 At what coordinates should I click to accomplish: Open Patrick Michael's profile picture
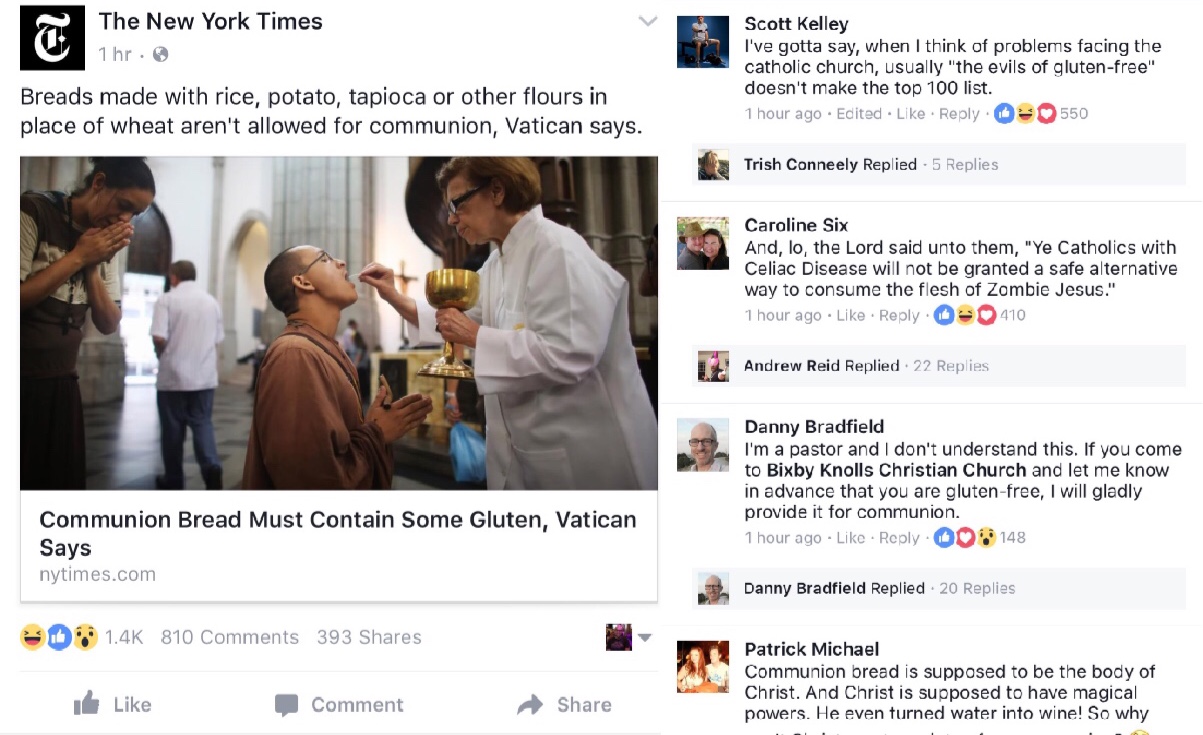point(703,668)
